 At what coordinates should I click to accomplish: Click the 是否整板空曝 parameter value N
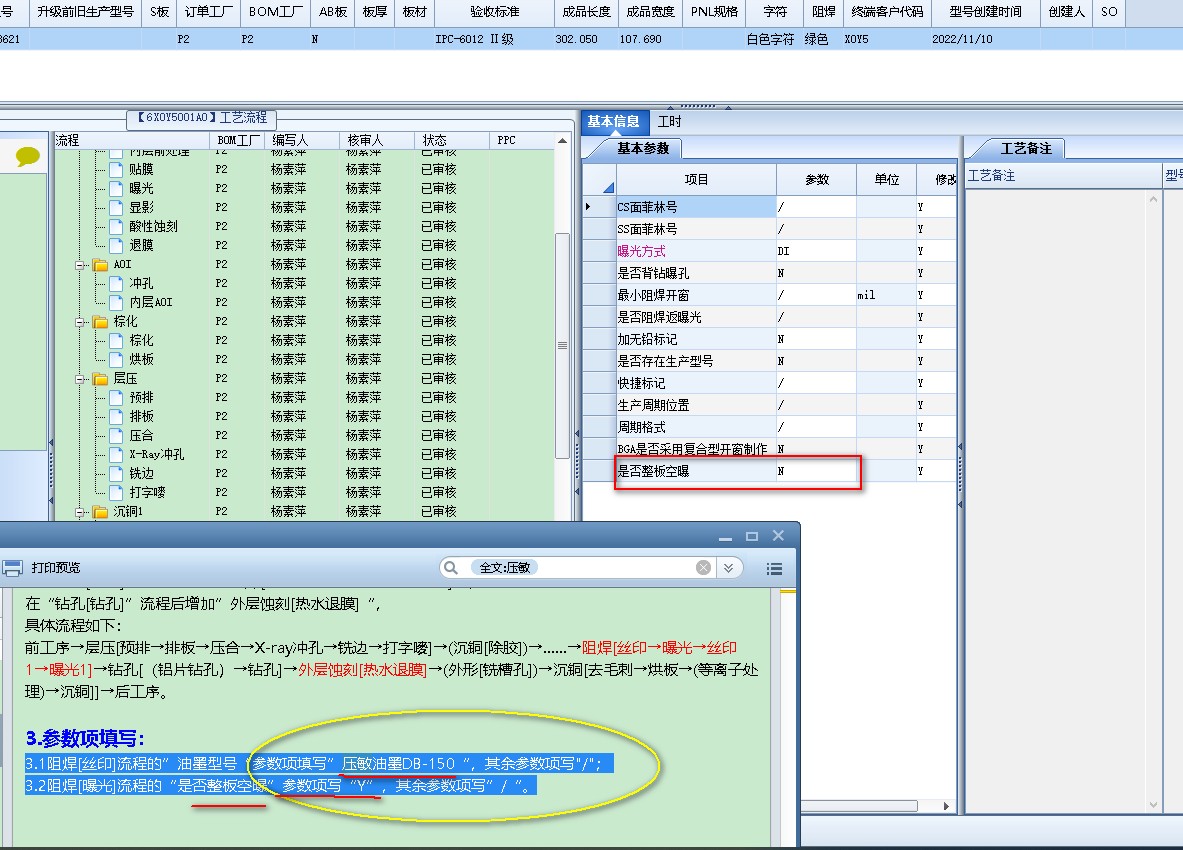tap(816, 471)
